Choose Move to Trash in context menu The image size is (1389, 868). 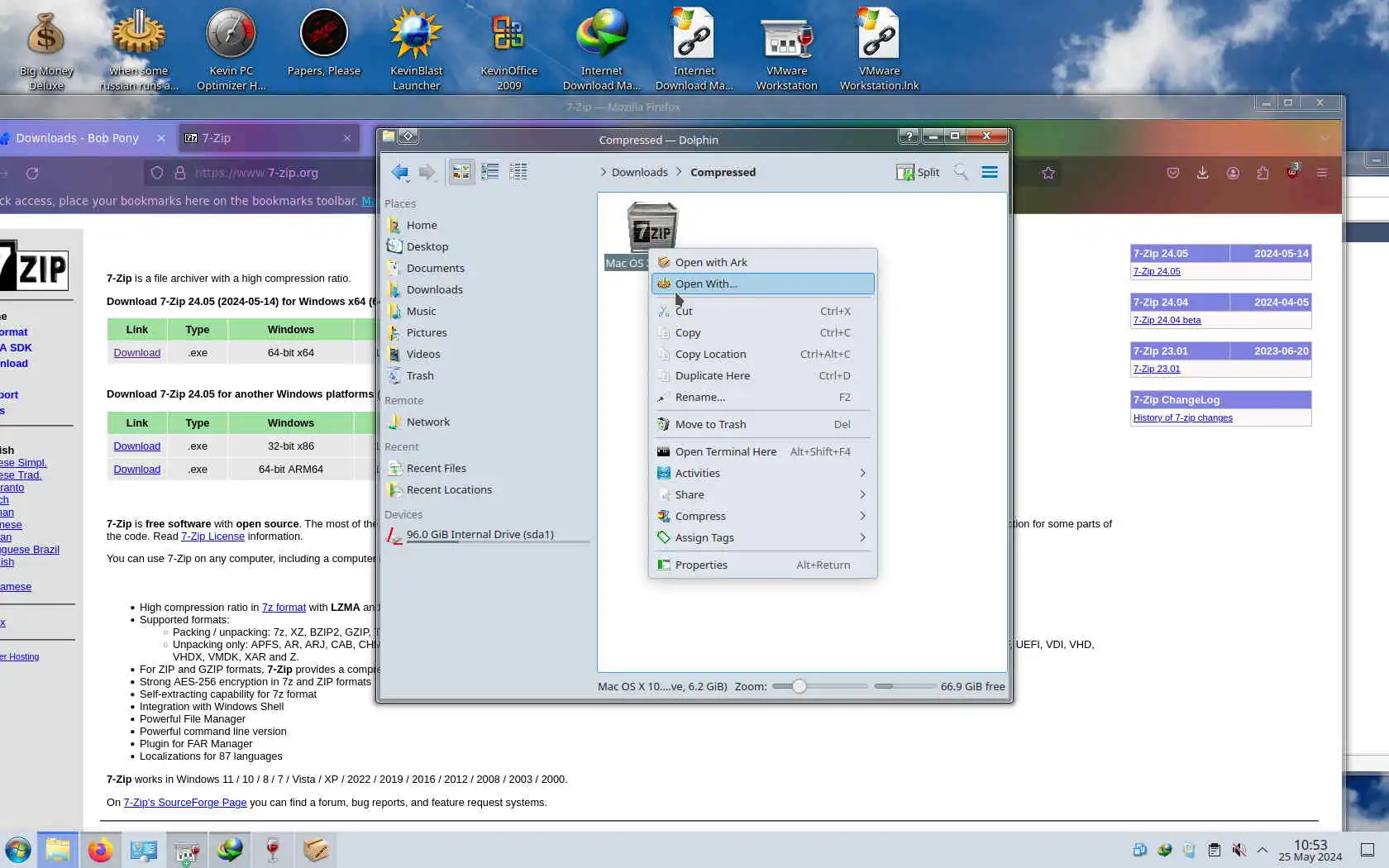click(763, 424)
